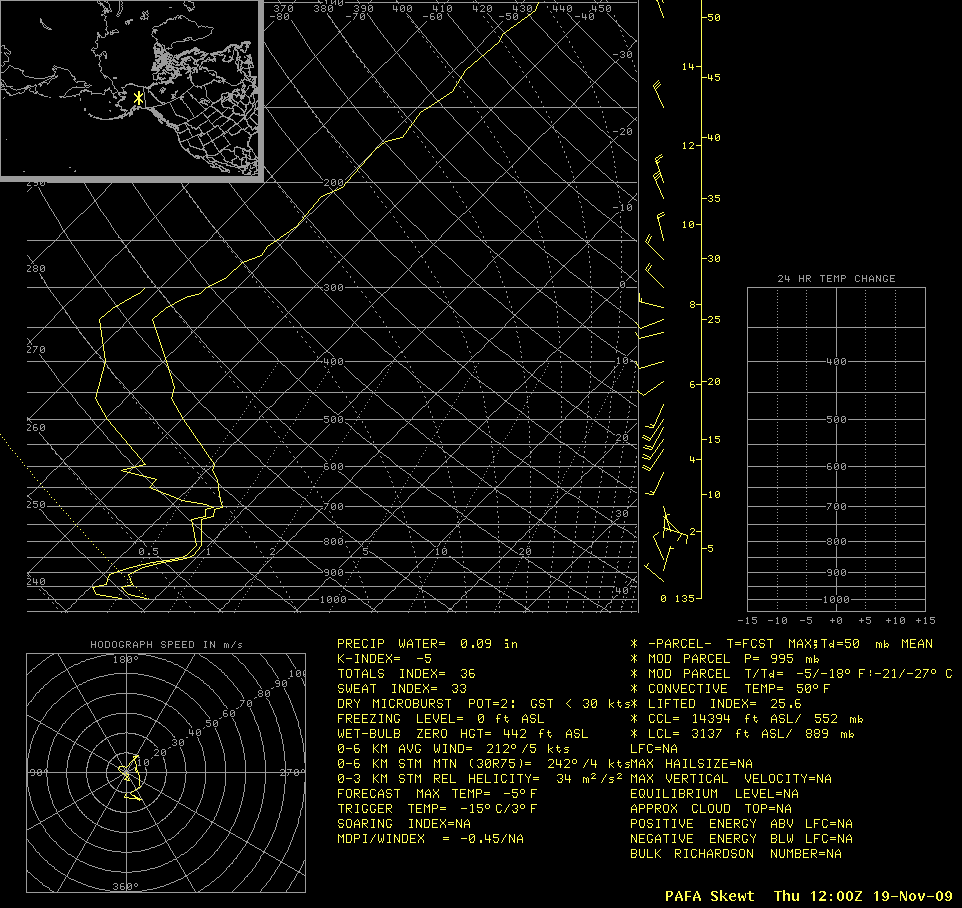Select the 270° label on the hodograph

tap(292, 772)
